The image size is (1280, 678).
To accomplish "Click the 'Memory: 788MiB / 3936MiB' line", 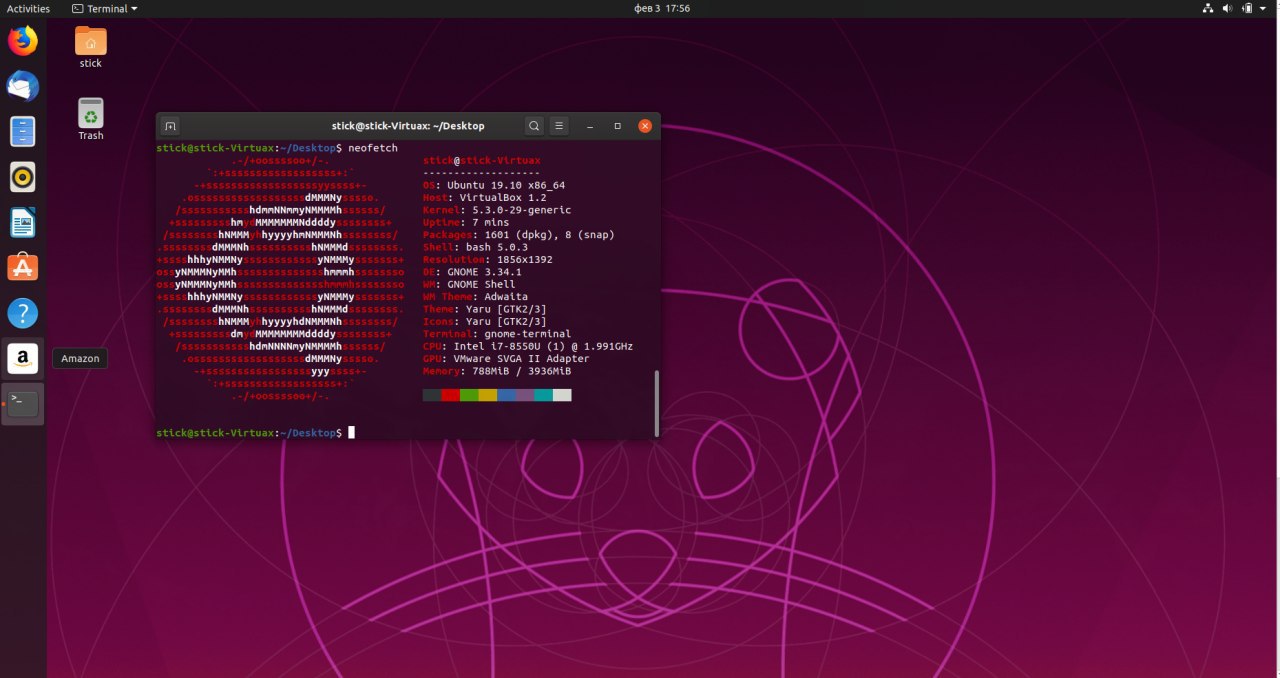I will (x=497, y=371).
